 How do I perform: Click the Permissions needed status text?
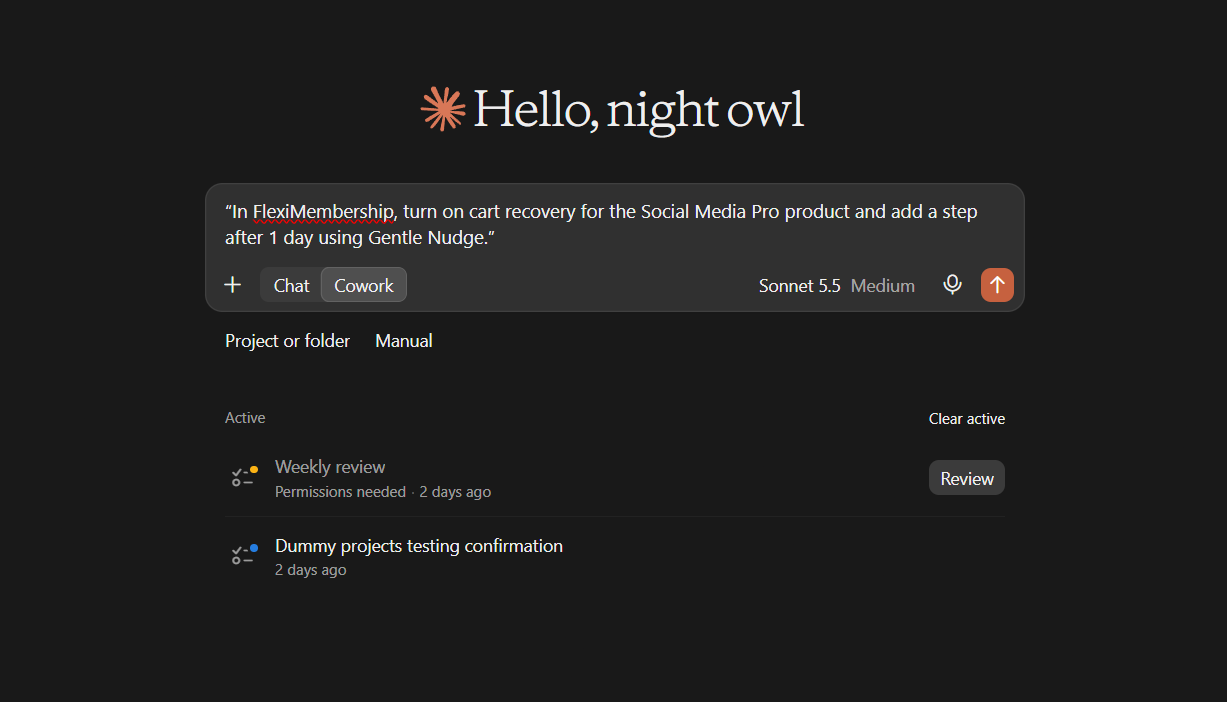pos(340,492)
